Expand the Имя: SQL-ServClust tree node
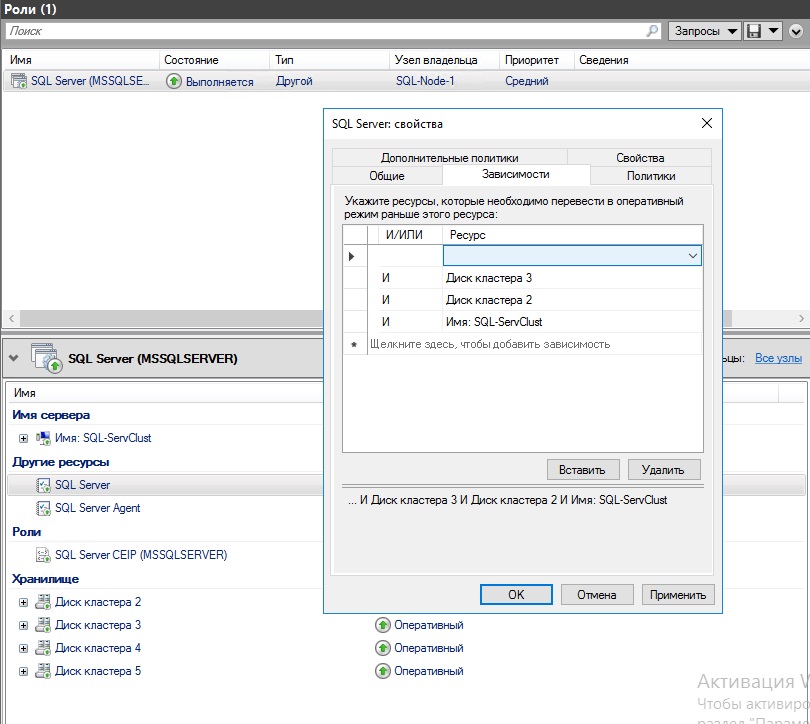 (x=23, y=438)
